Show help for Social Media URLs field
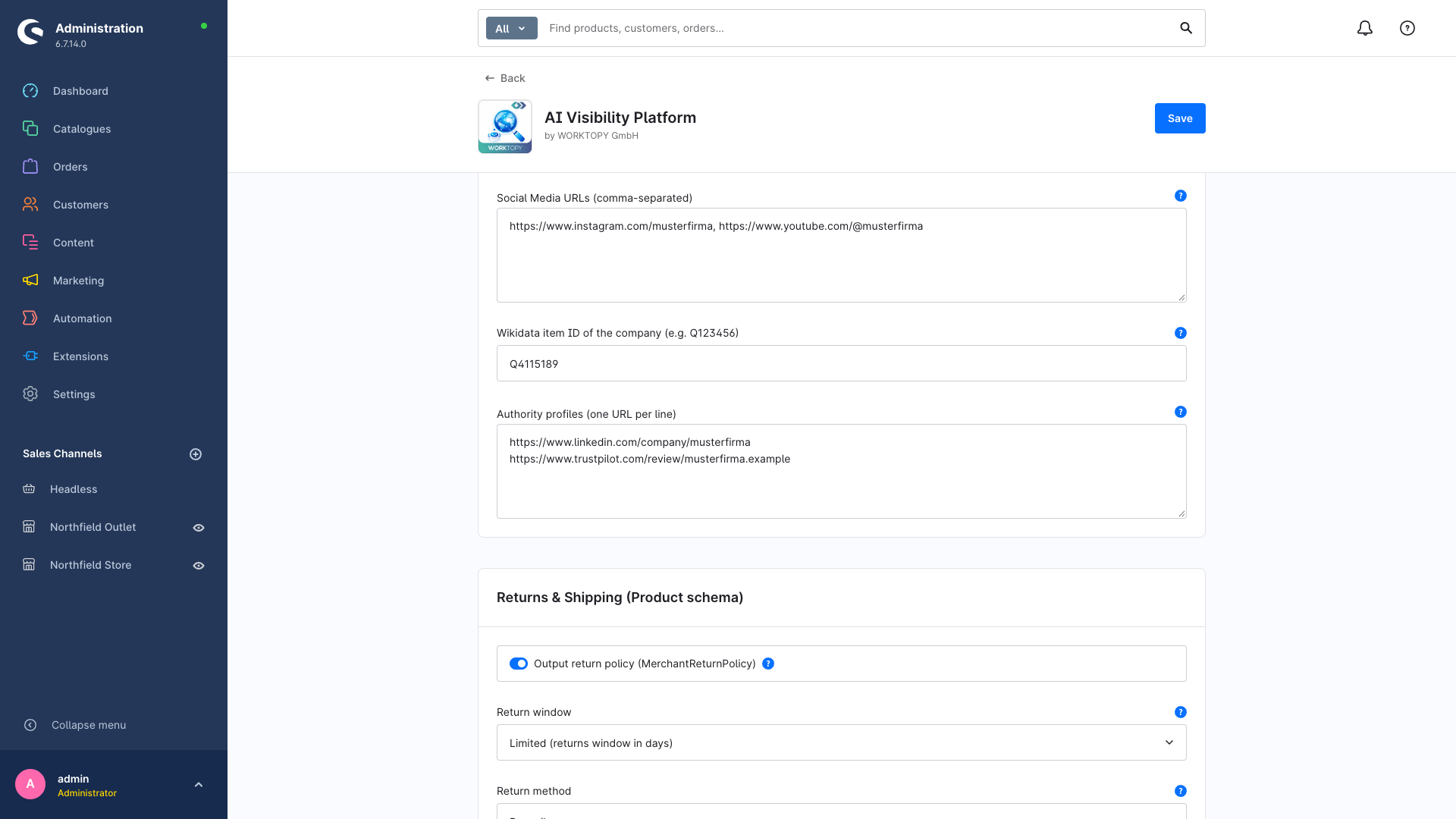This screenshot has height=819, width=1456. click(x=1181, y=196)
